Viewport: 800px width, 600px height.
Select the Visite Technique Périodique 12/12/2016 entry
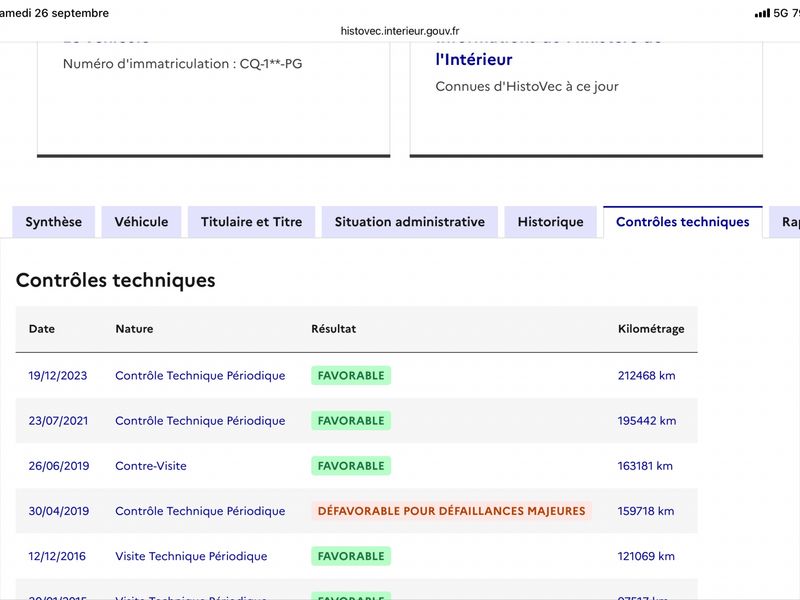(x=191, y=556)
